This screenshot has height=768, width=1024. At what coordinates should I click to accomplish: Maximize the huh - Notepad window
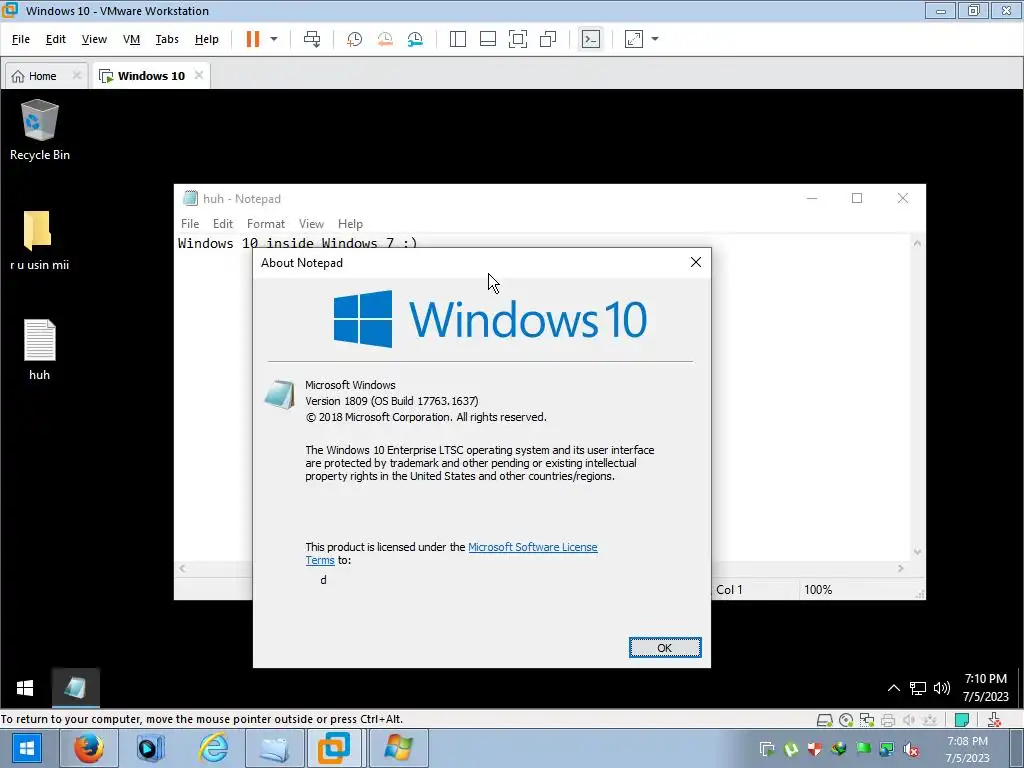click(857, 199)
